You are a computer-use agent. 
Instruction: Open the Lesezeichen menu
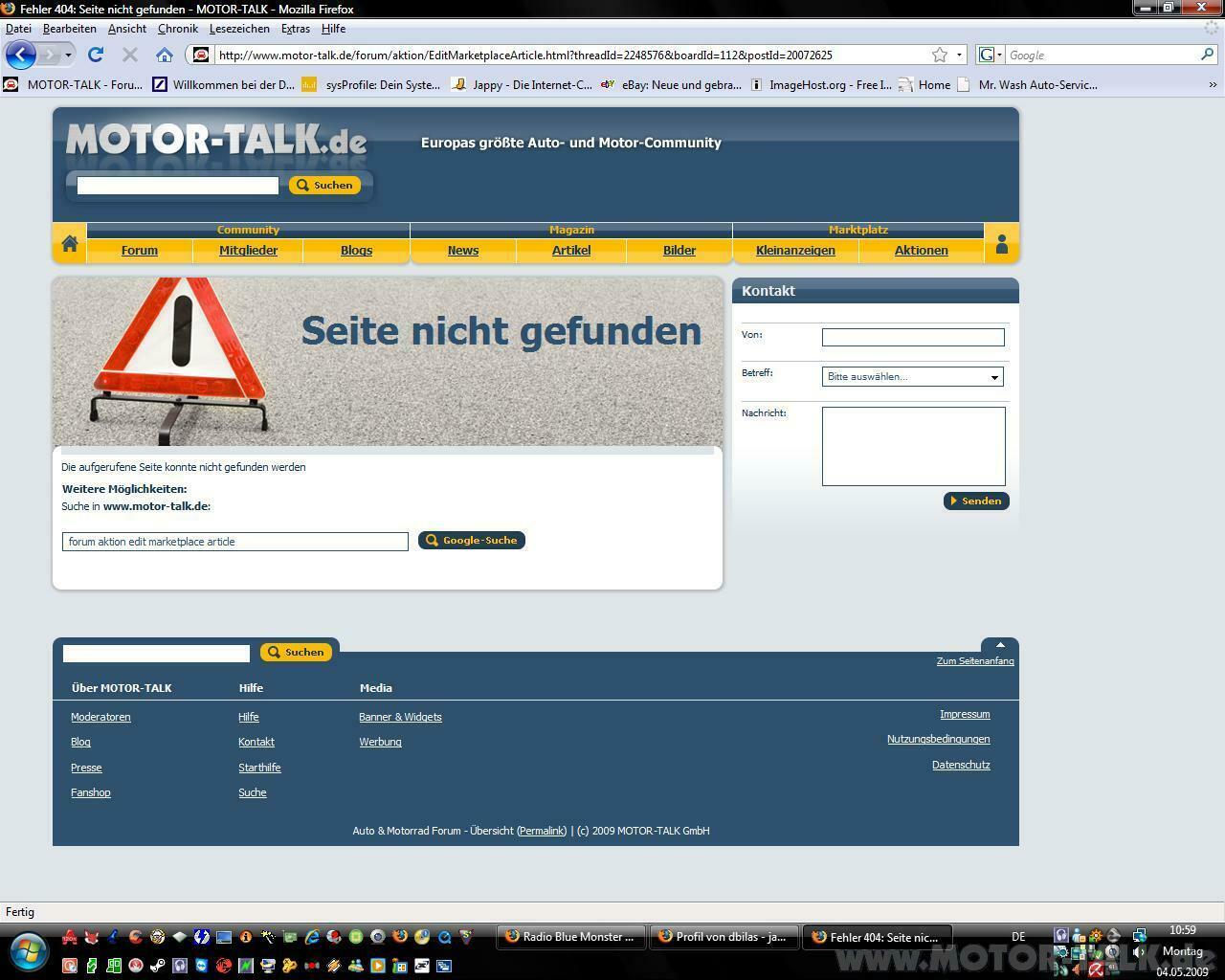[x=239, y=29]
